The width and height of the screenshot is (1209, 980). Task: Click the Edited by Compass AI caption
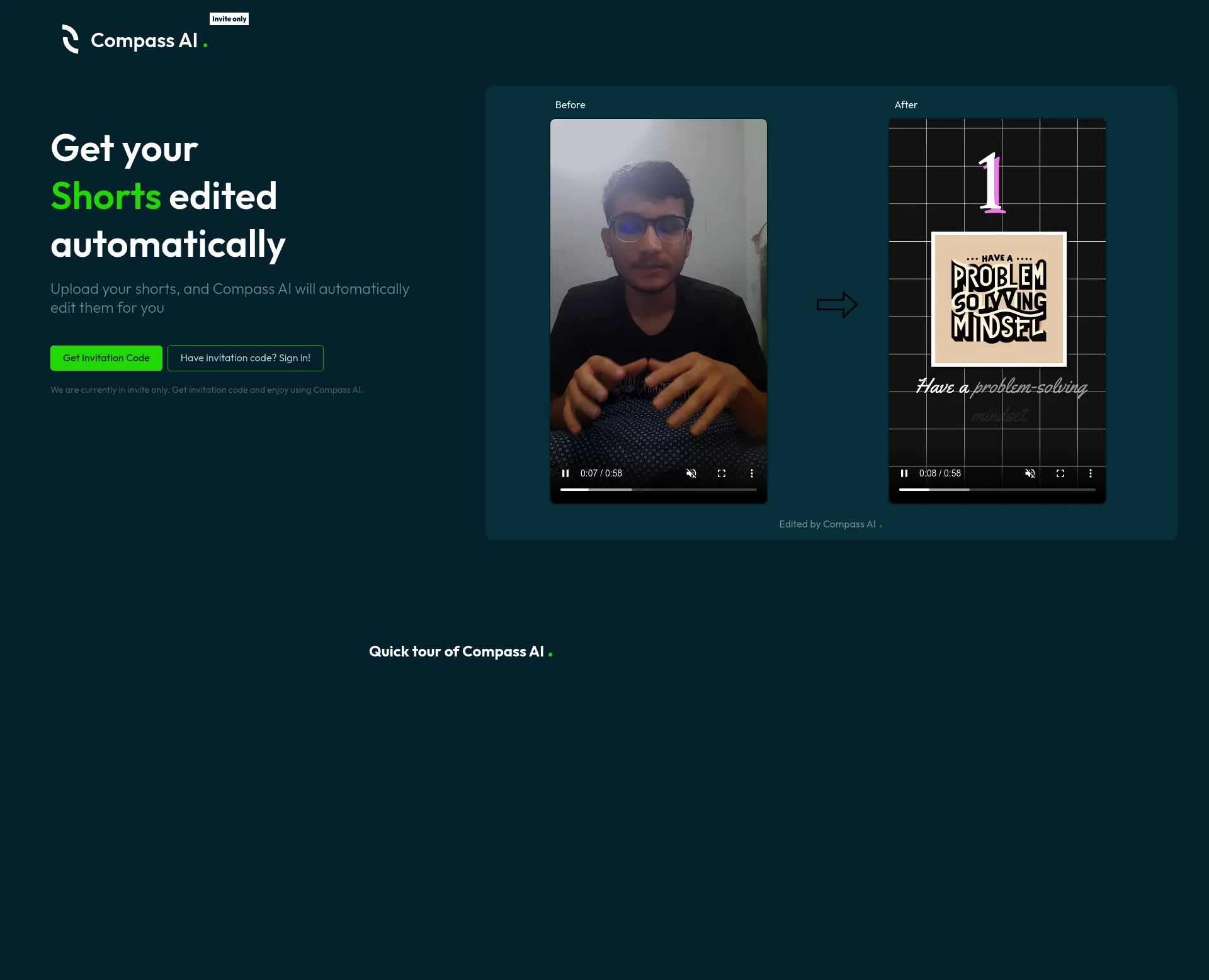point(831,524)
